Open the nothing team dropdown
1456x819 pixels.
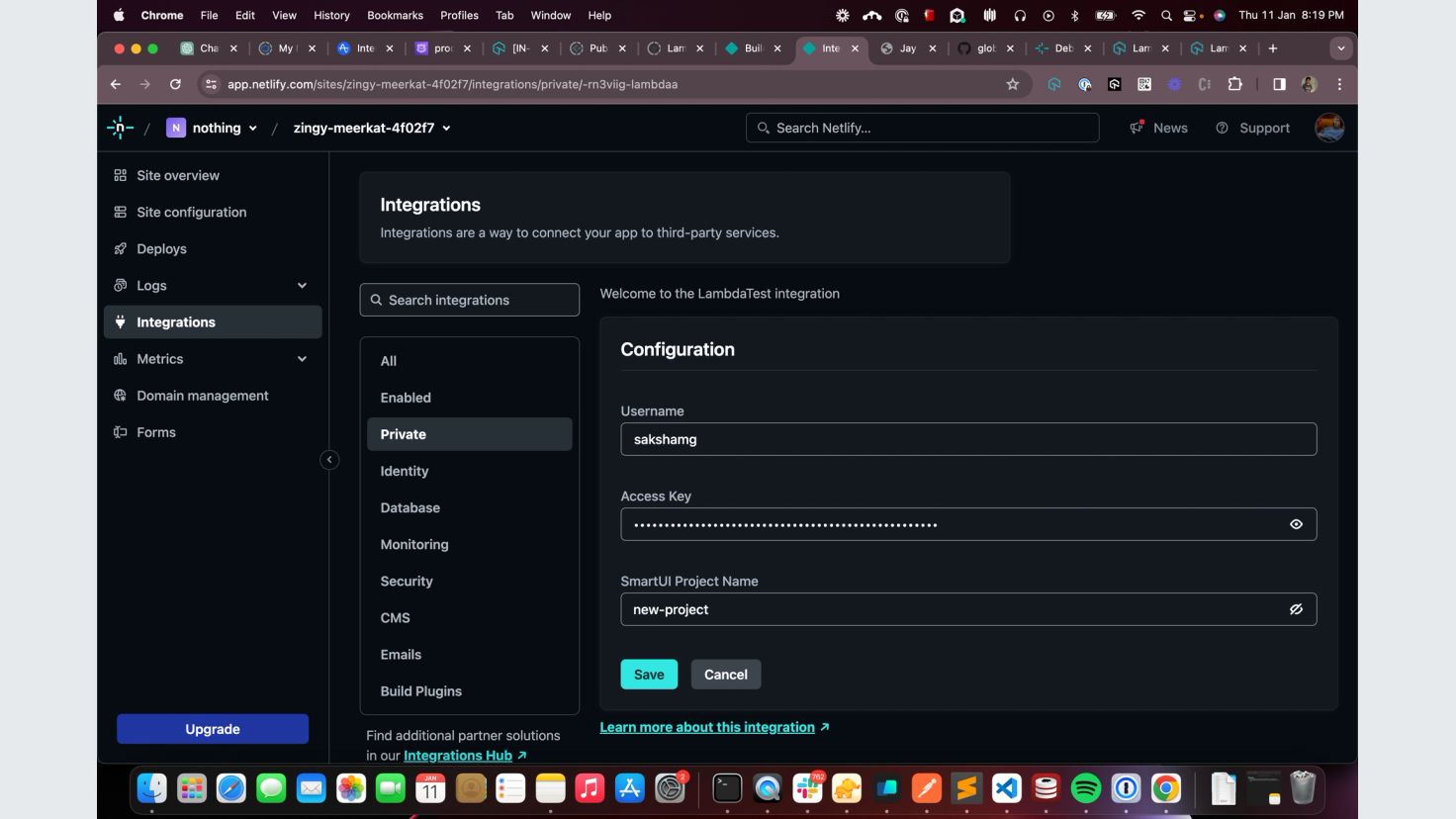(x=212, y=128)
